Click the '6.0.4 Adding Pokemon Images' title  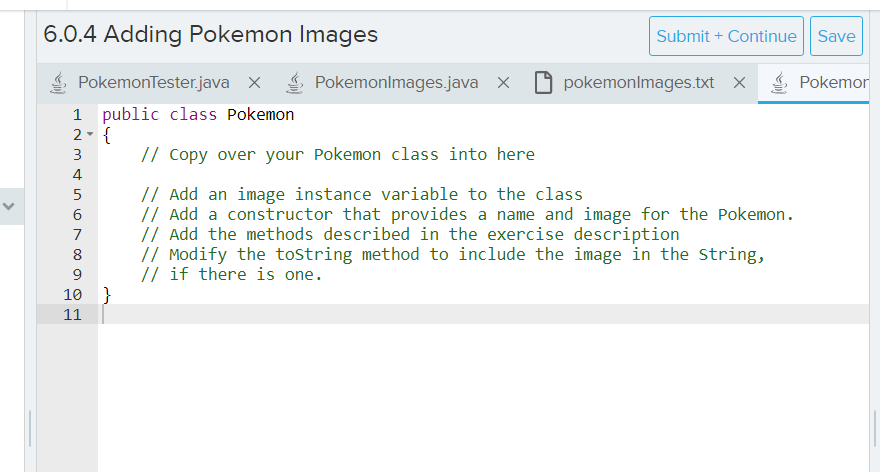[x=210, y=34]
